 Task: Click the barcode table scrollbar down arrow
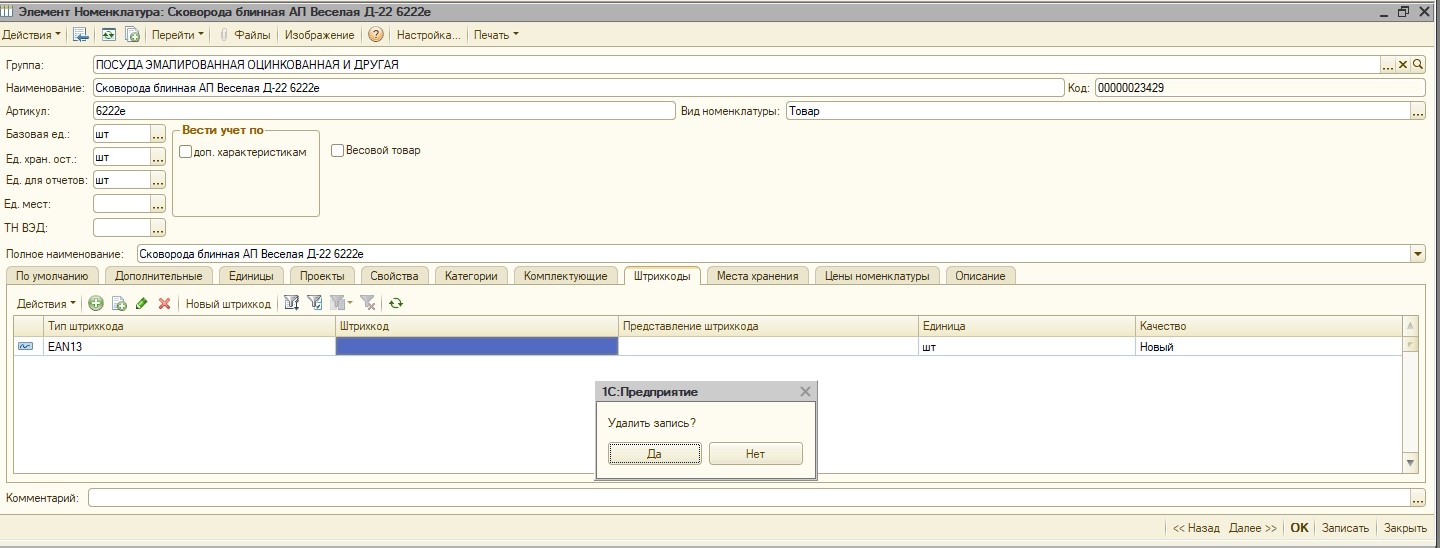1410,462
